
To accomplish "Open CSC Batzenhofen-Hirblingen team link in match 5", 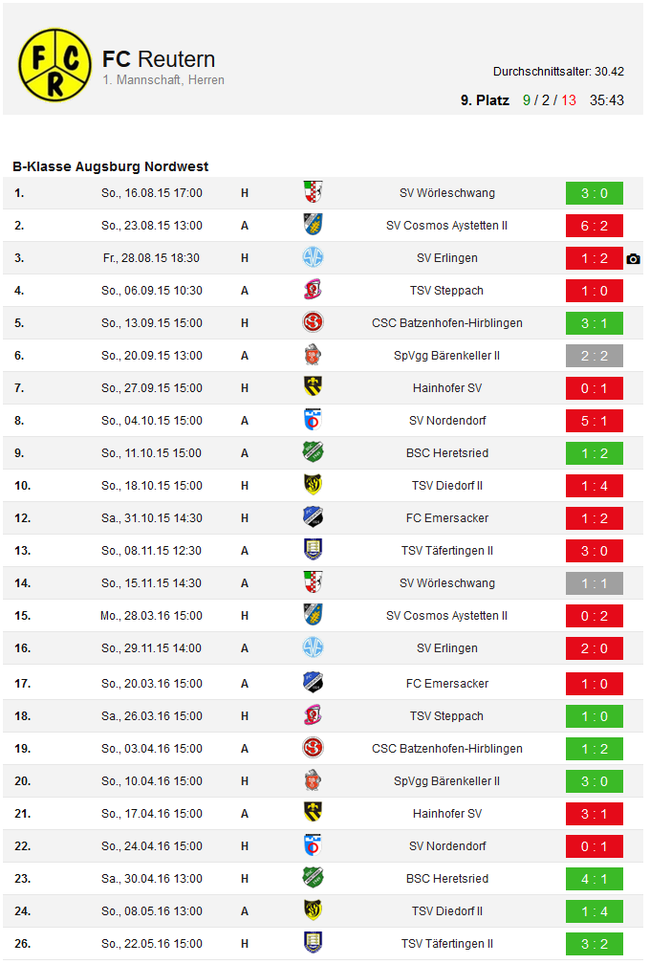I will click(447, 323).
